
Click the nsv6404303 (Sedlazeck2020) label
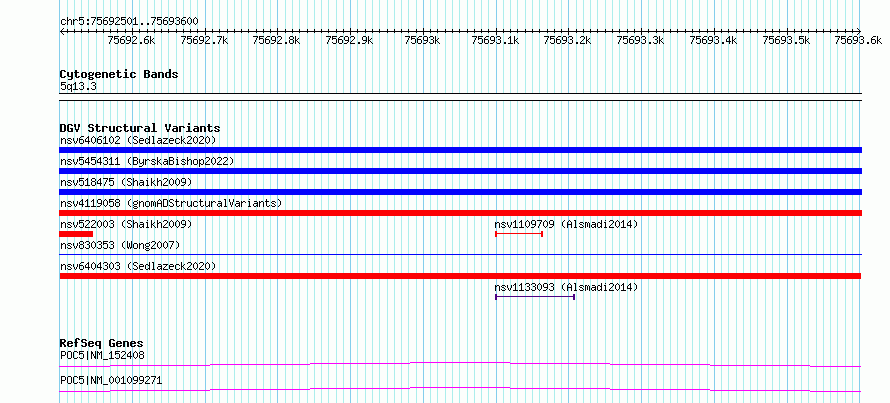point(138,266)
